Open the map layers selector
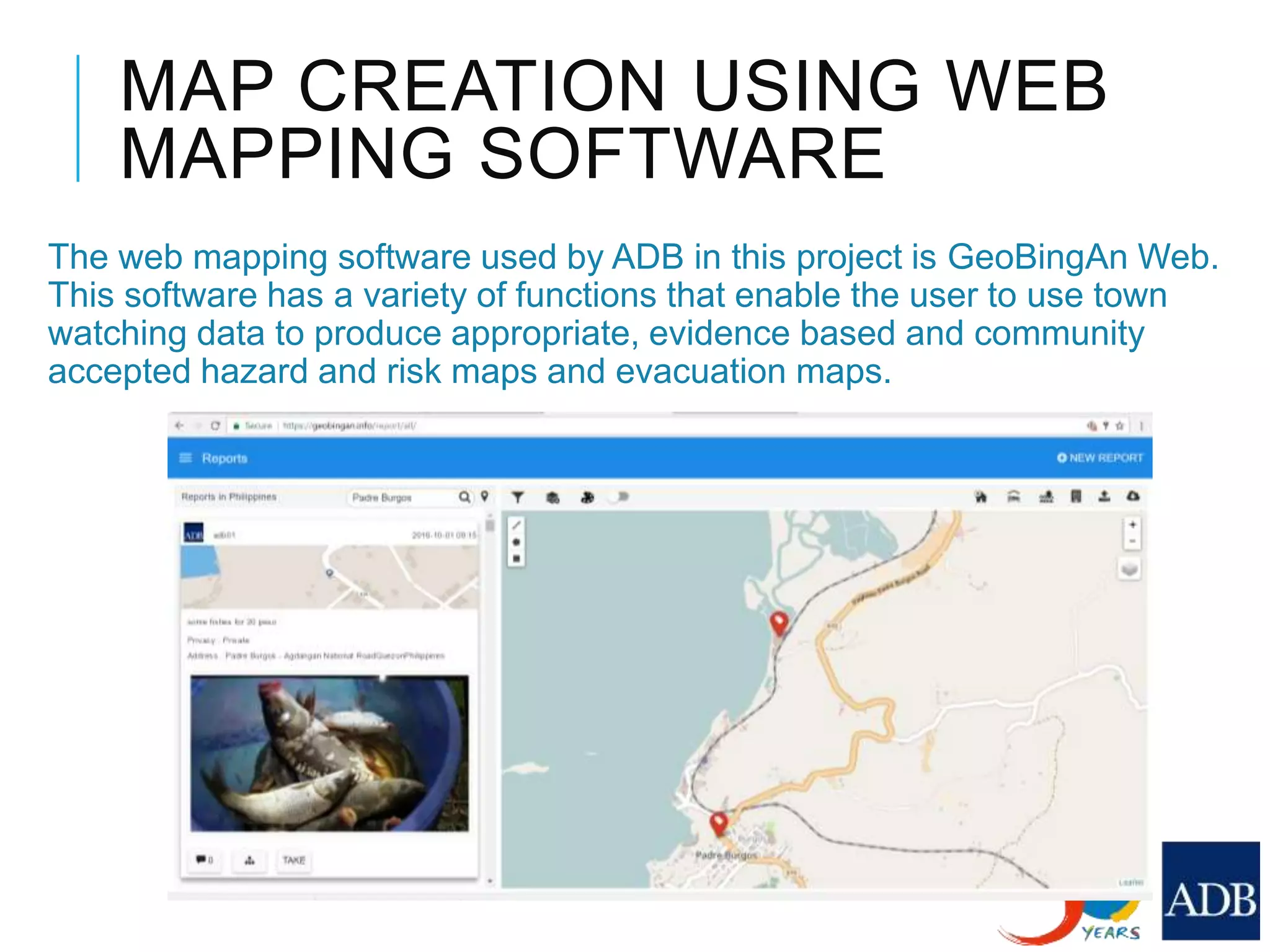Screen dimensions: 1270x952 point(1130,569)
